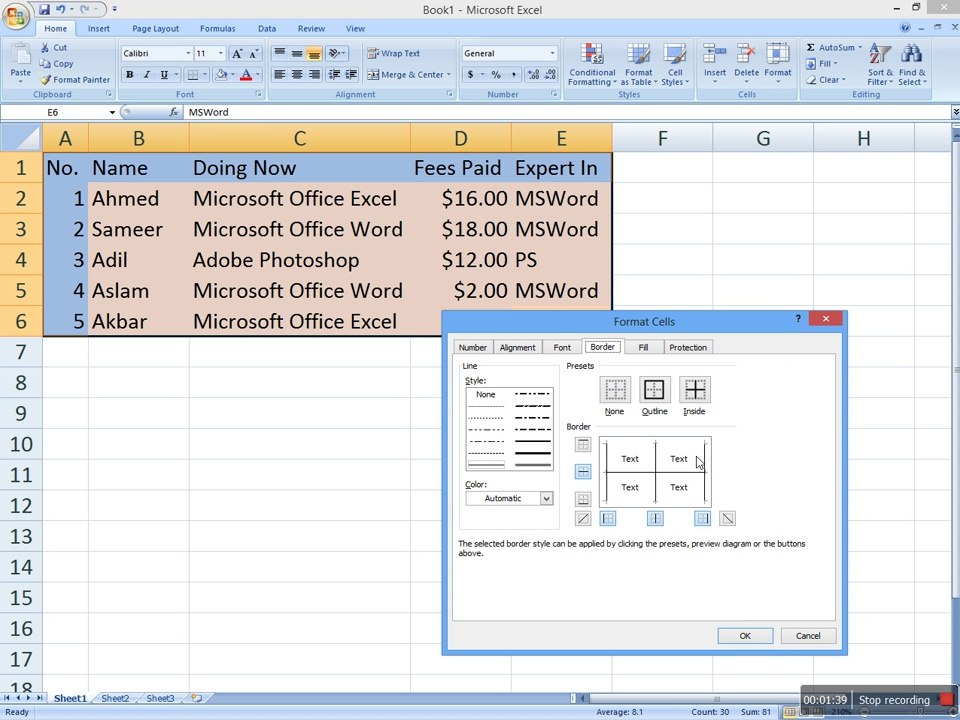Toggle Wrap Text
Screen dimensions: 960x720
pos(393,53)
